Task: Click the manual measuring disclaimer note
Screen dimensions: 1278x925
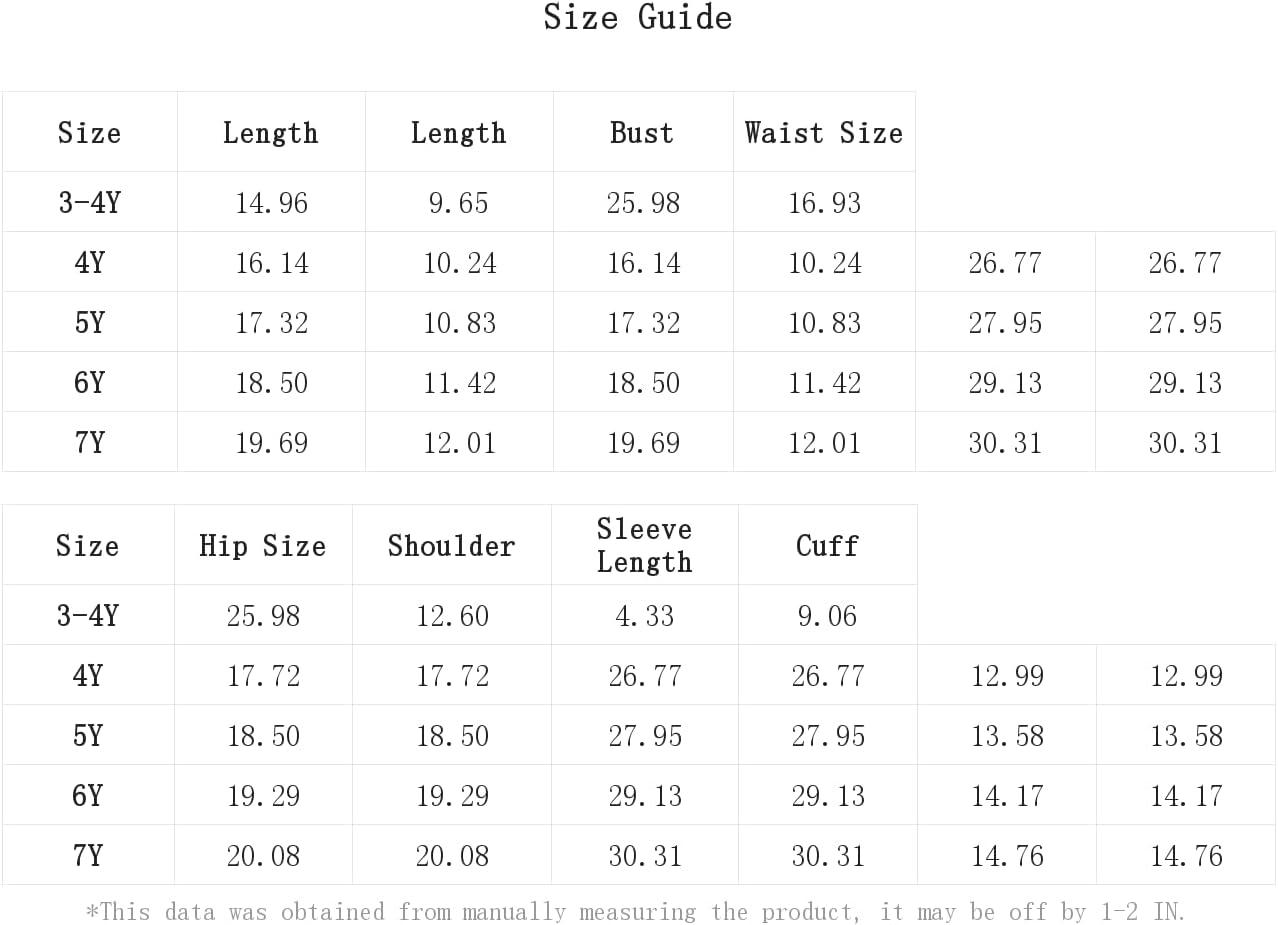Action: click(x=635, y=912)
